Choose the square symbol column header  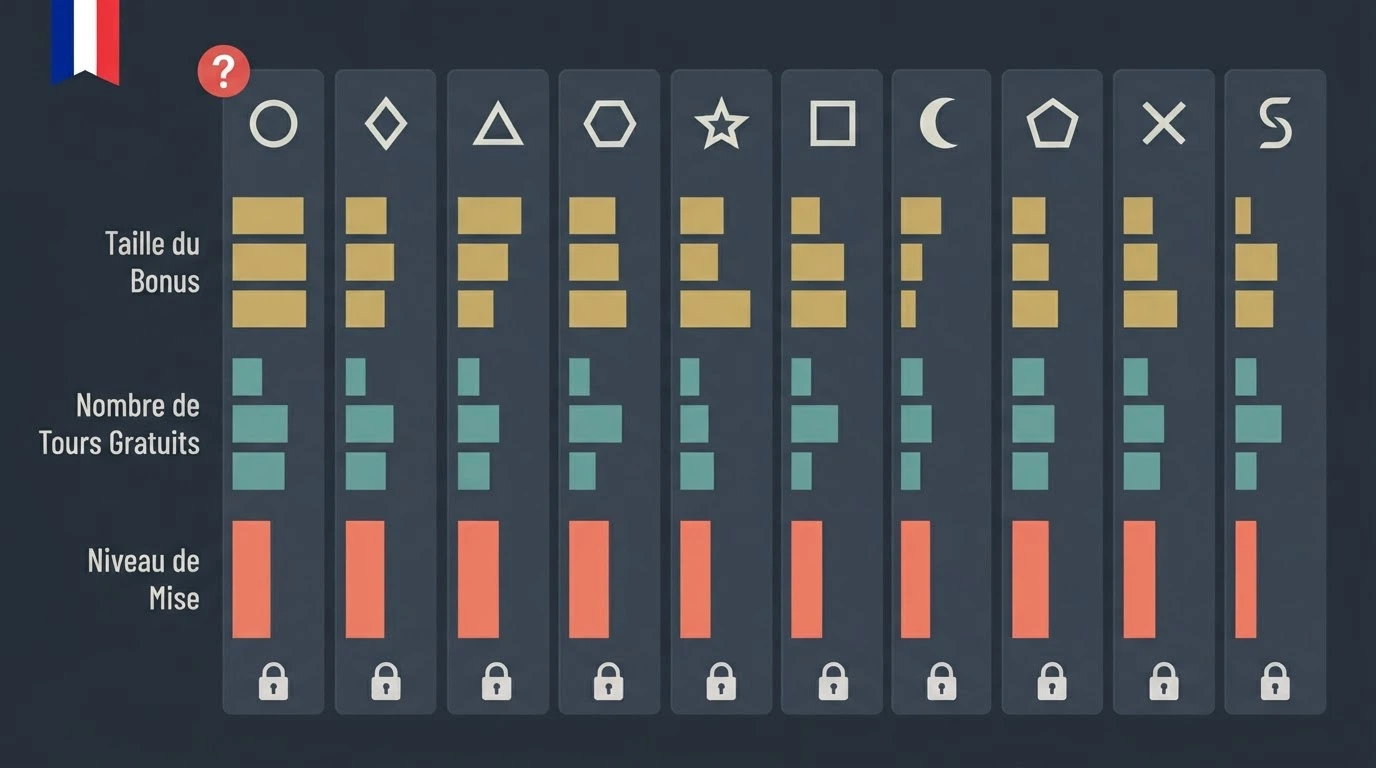click(x=832, y=125)
